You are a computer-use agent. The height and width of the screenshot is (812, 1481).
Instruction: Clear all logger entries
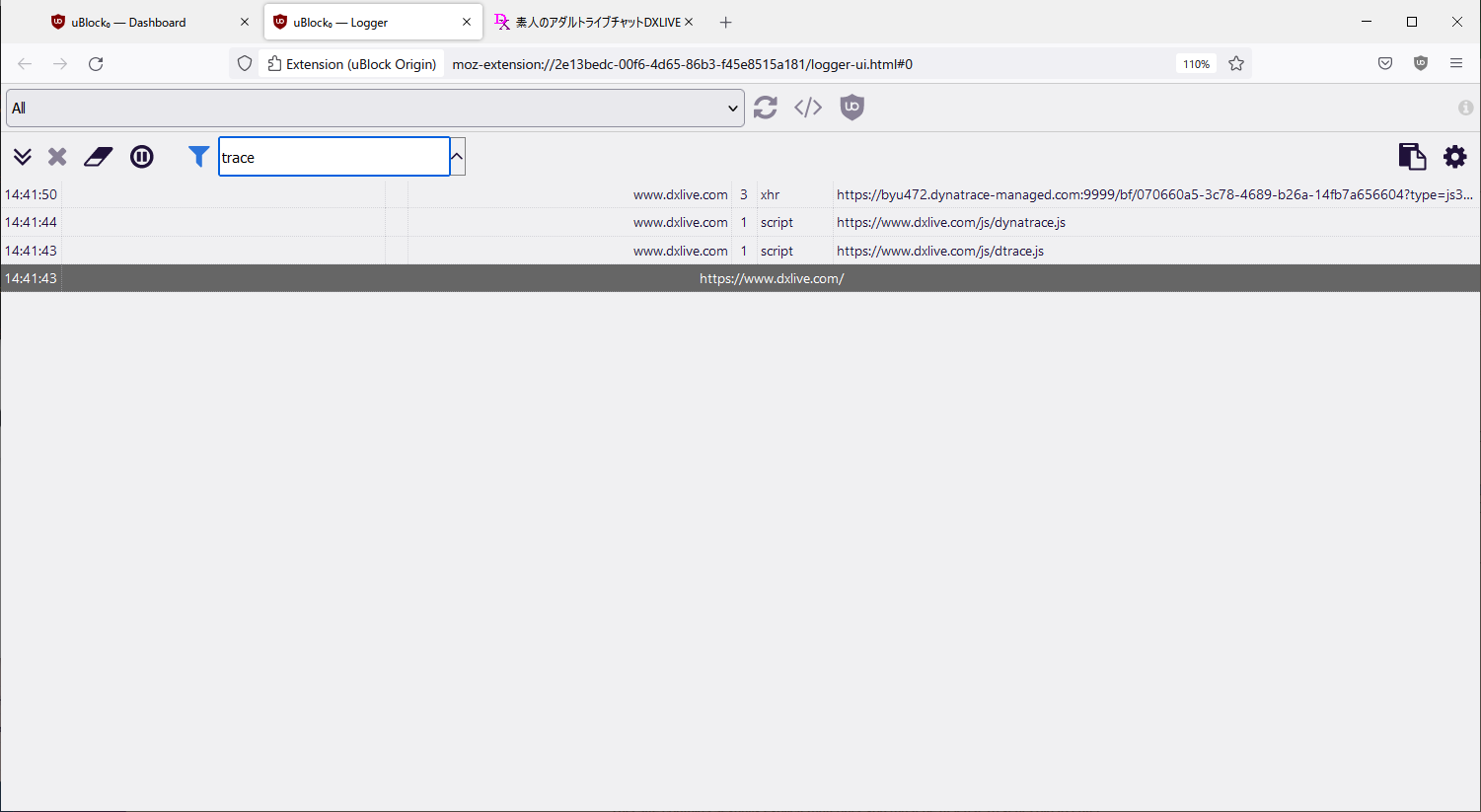pyautogui.click(x=98, y=156)
